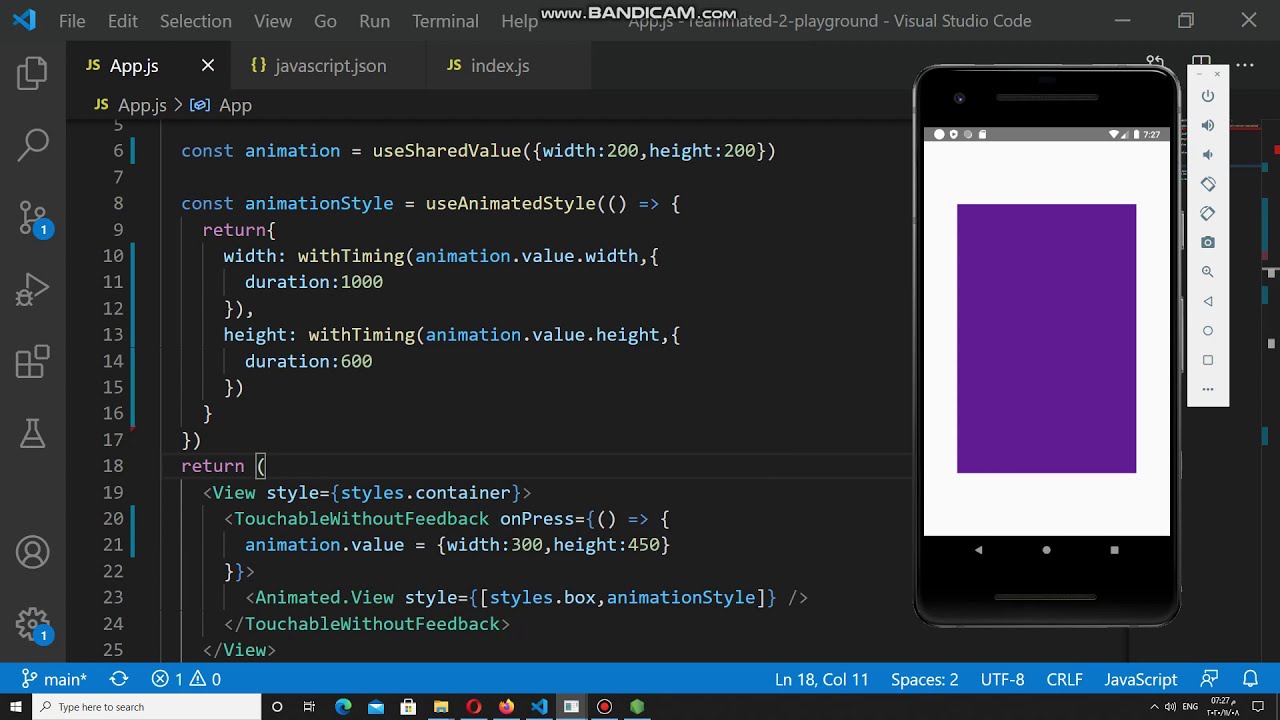Open the Run menu
This screenshot has width=1280, height=720.
point(375,21)
